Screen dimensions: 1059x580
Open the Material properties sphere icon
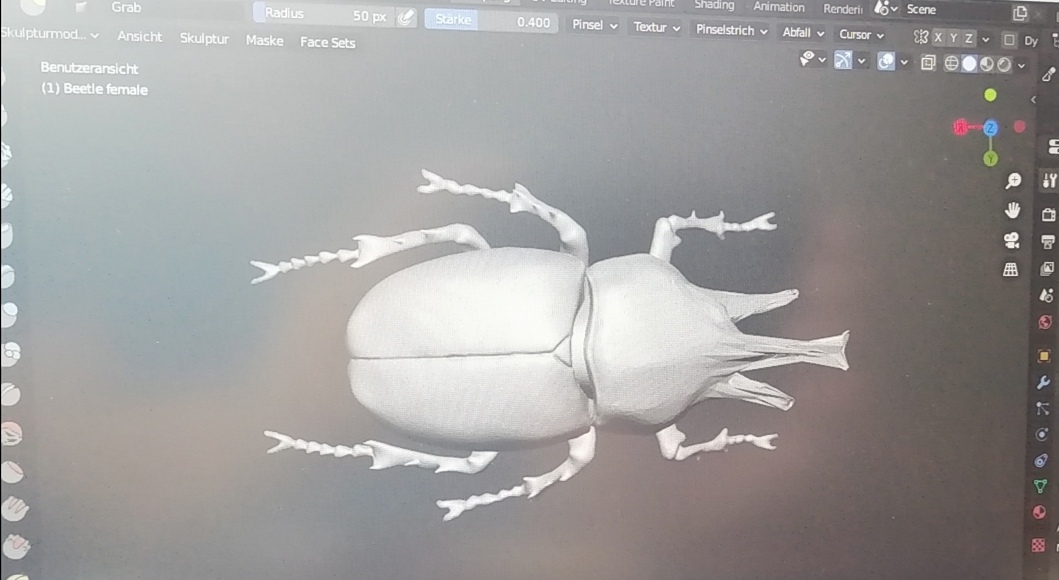1040,514
